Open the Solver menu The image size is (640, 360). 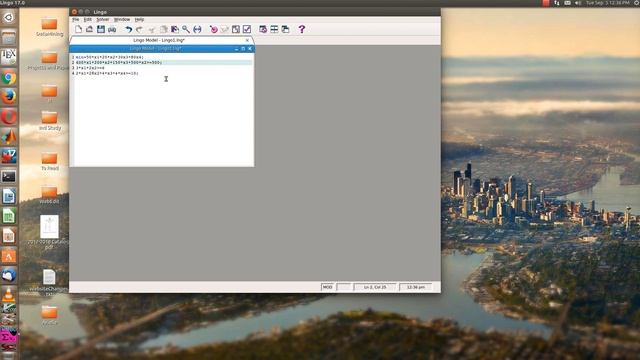click(x=102, y=19)
